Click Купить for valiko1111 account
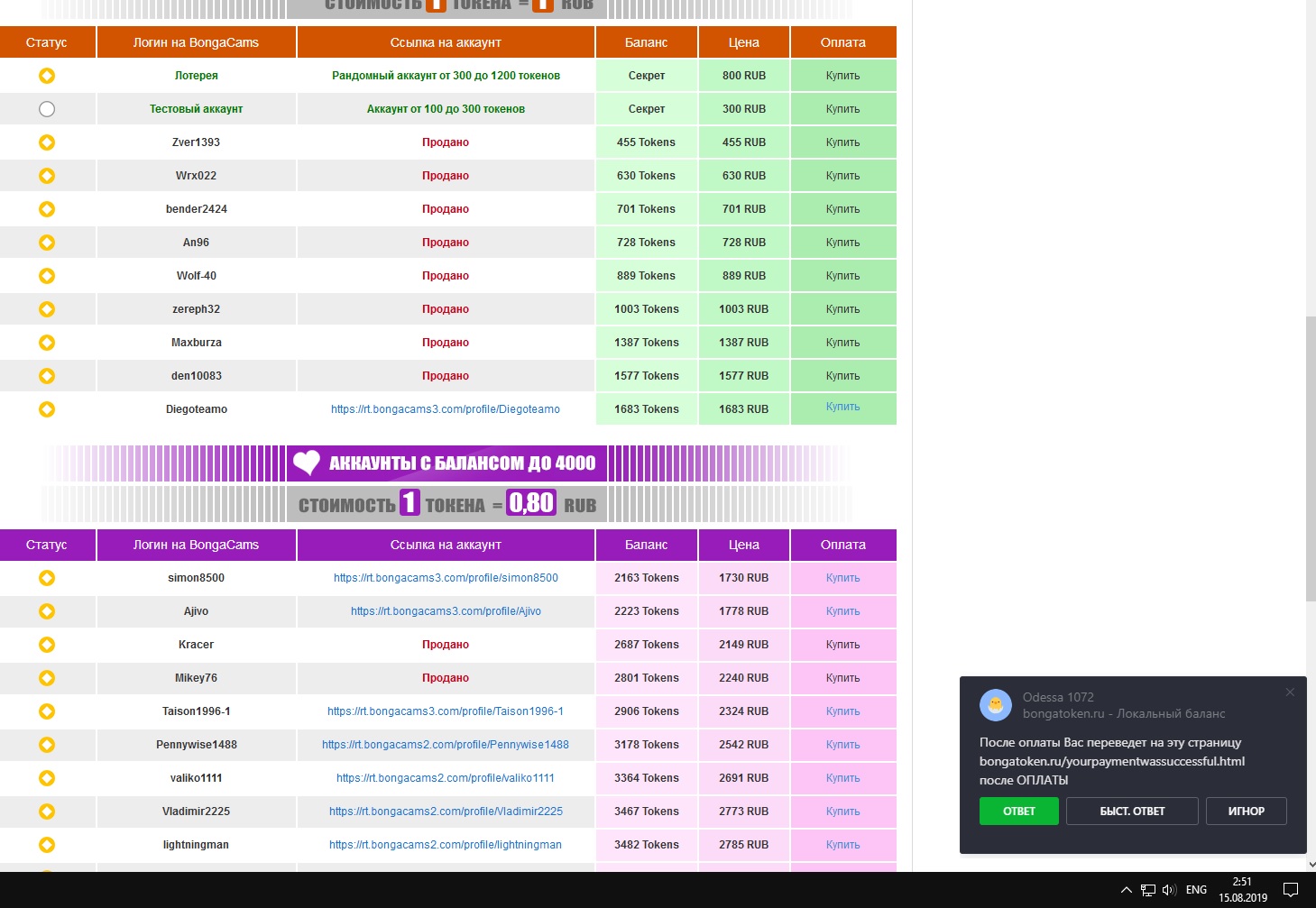This screenshot has height=908, width=1316. tap(842, 778)
